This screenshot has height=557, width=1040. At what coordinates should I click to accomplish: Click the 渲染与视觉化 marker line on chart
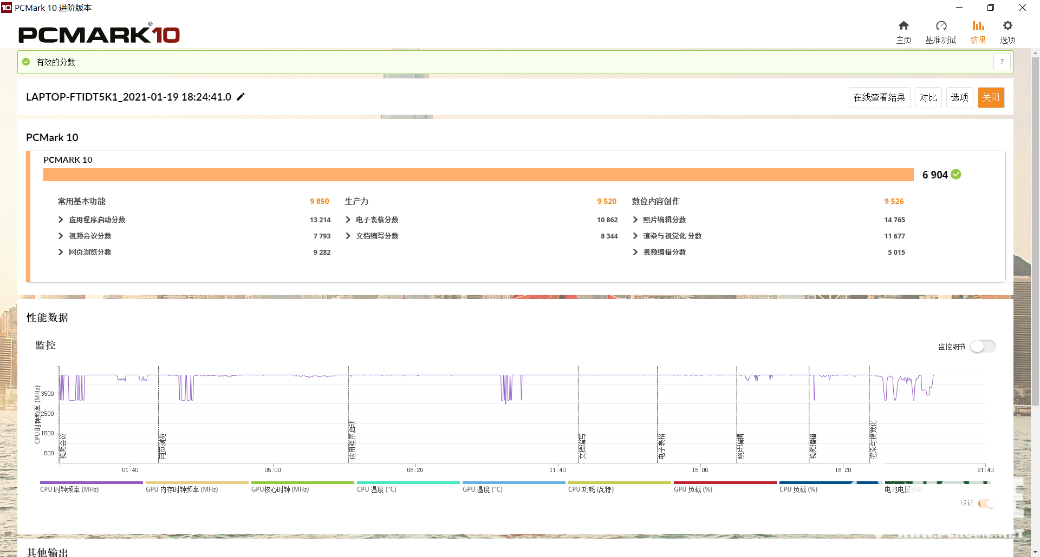[870, 414]
